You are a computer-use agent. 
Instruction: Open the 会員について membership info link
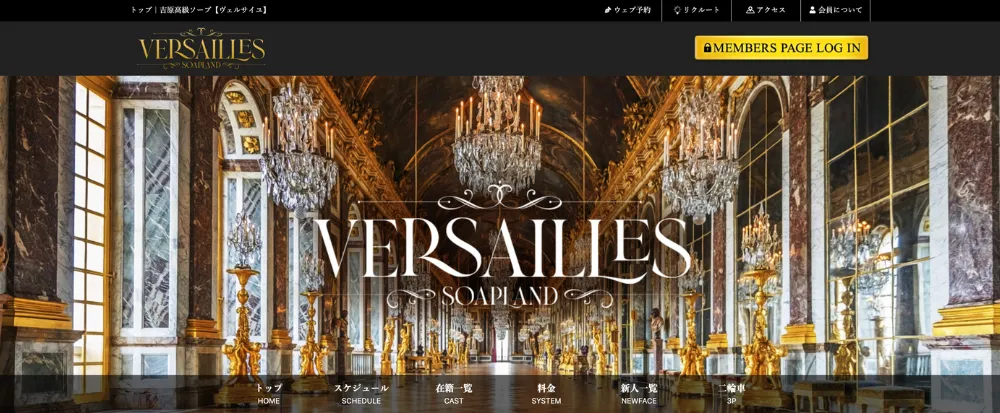pyautogui.click(x=835, y=10)
